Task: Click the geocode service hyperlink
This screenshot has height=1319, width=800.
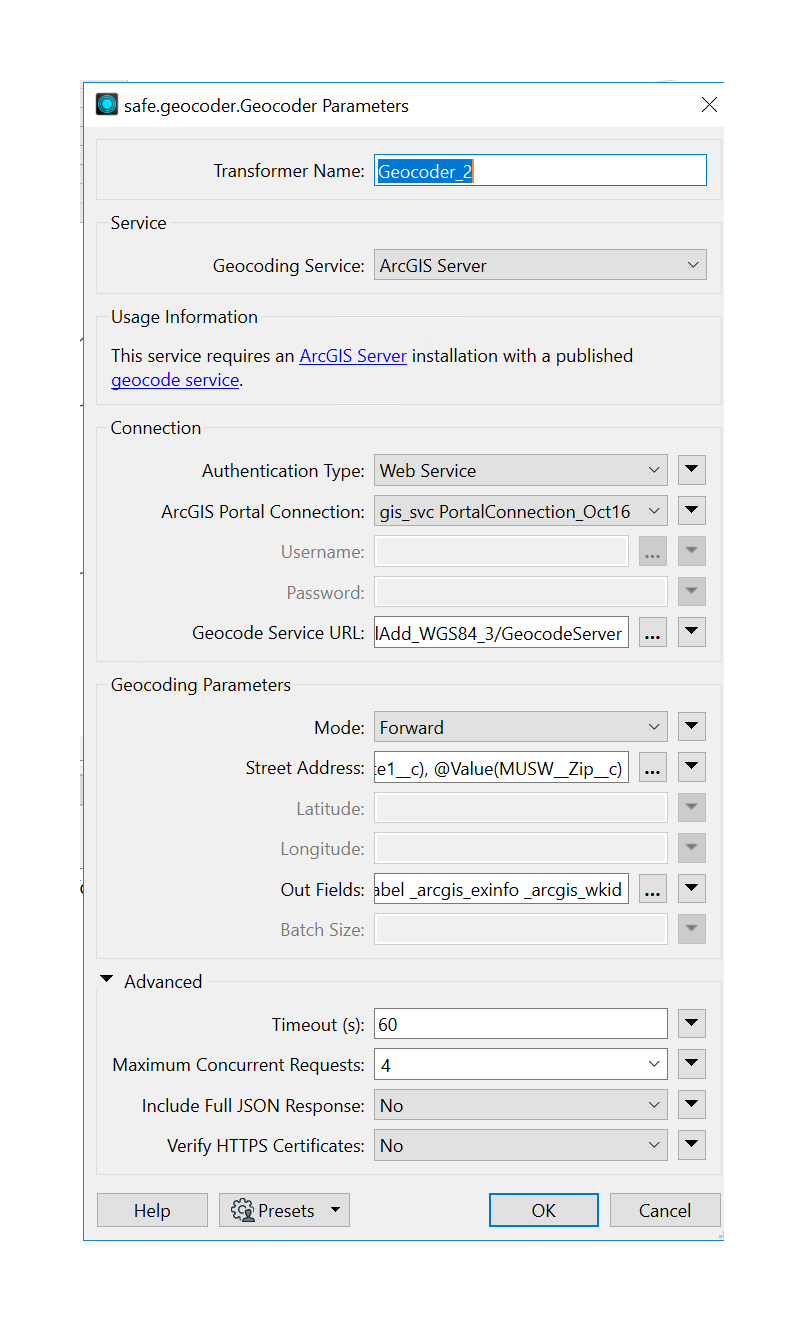Action: coord(174,380)
